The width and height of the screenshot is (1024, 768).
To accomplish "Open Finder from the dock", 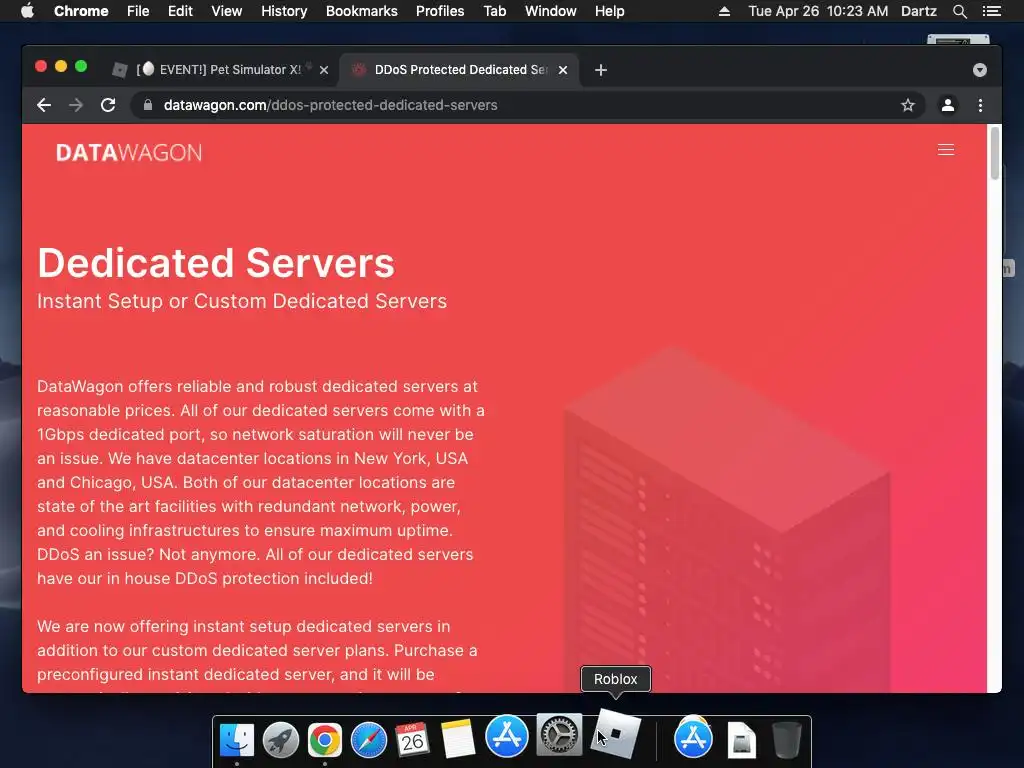I will (x=236, y=739).
